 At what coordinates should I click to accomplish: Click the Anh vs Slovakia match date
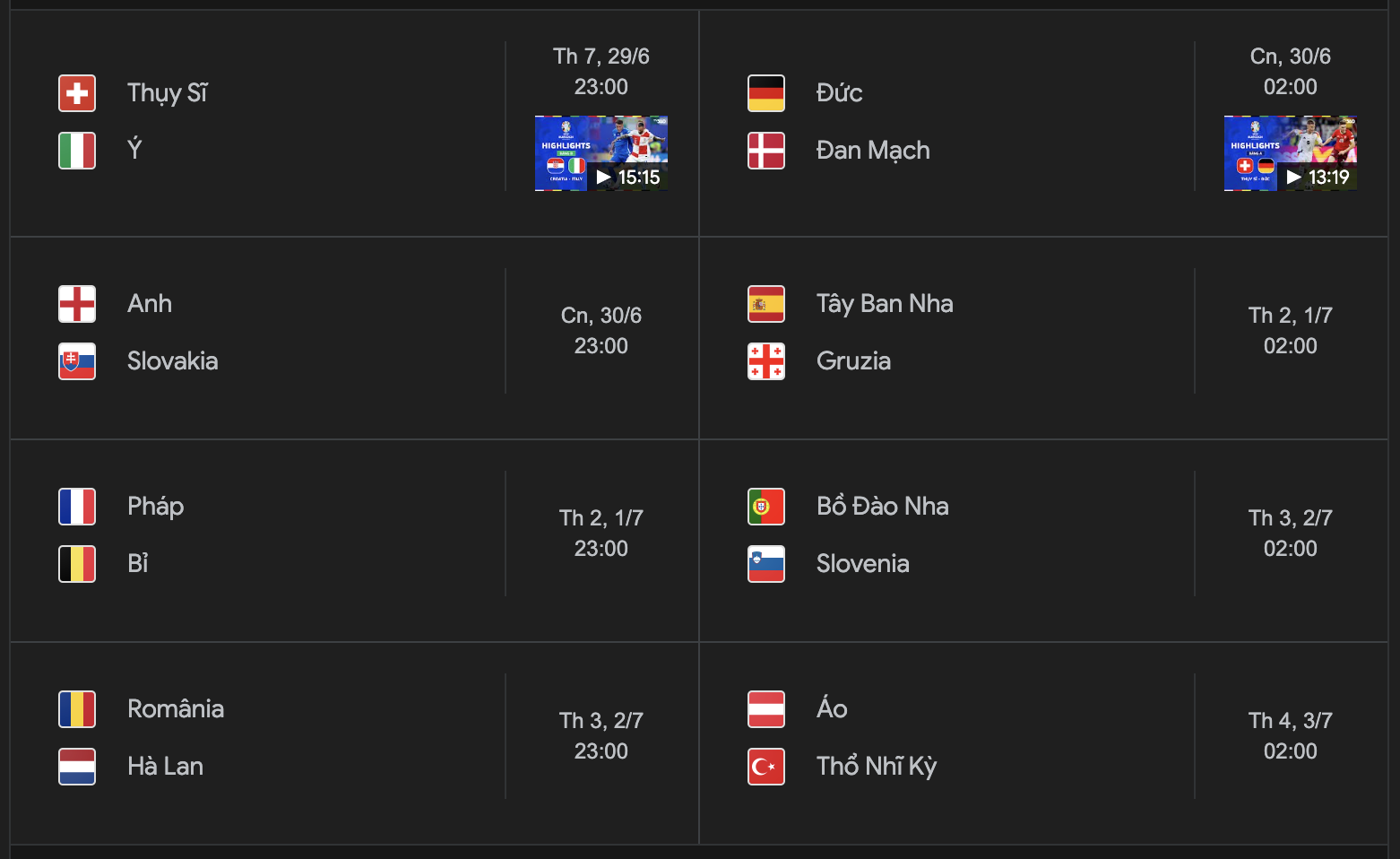point(601,316)
